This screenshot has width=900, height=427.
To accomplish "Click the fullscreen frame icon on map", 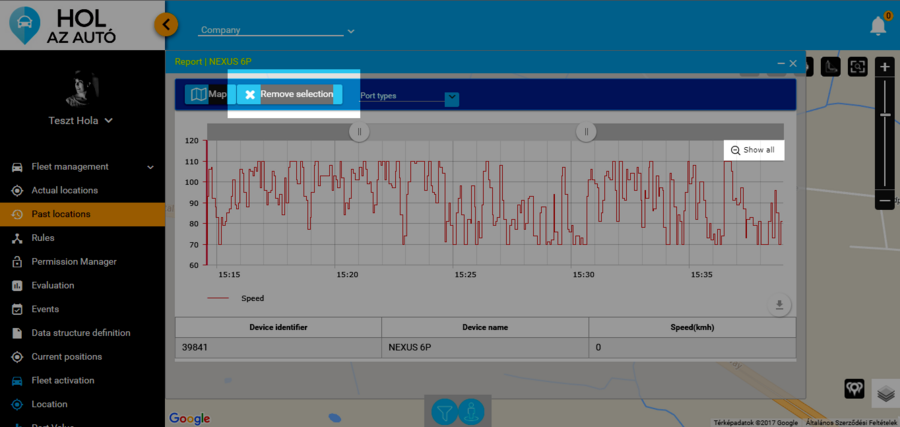I will [x=857, y=67].
